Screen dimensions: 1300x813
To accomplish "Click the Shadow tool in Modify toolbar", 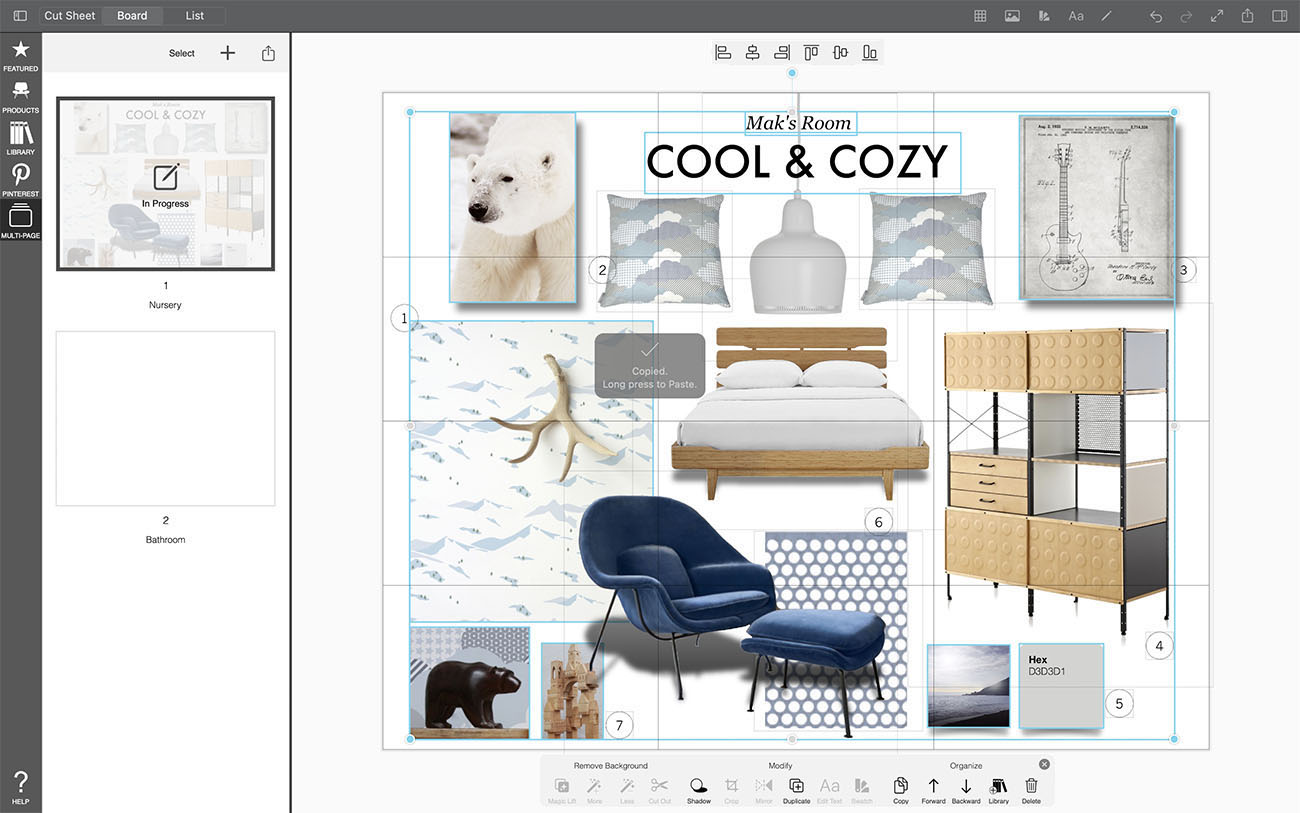I will point(699,788).
